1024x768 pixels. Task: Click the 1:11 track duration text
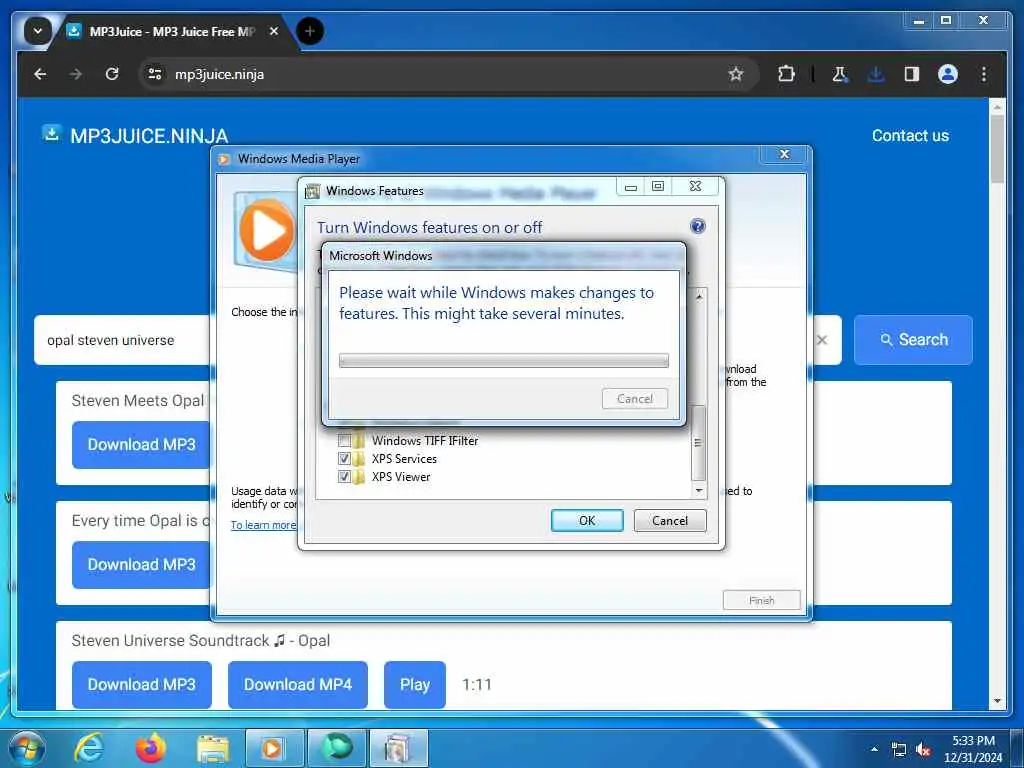pyautogui.click(x=477, y=684)
